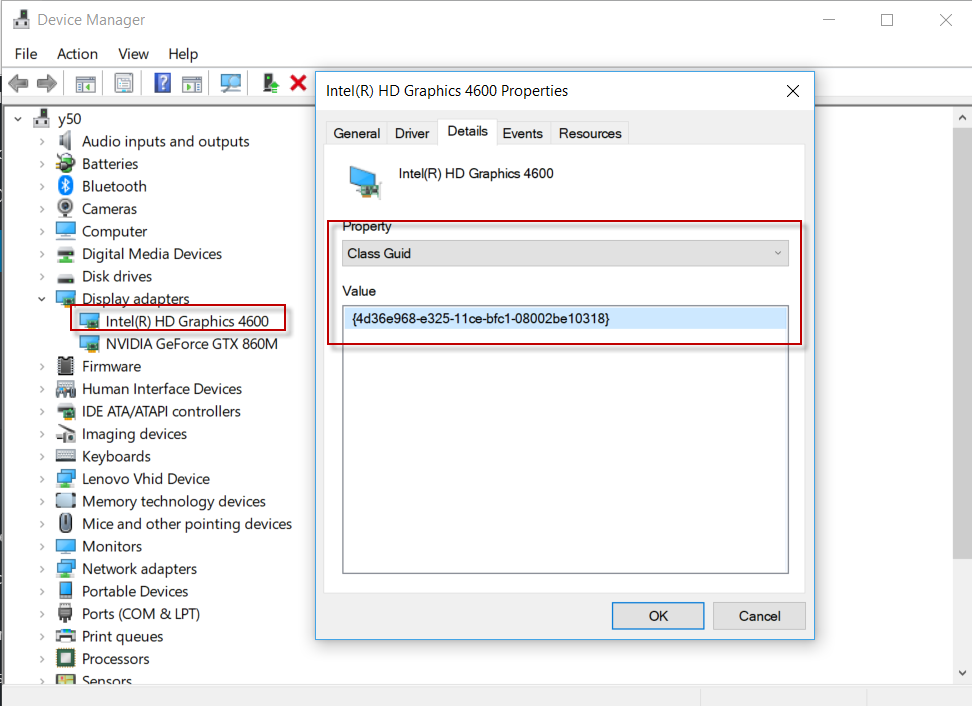Click the Human Interface Devices icon
972x706 pixels.
coord(66,389)
